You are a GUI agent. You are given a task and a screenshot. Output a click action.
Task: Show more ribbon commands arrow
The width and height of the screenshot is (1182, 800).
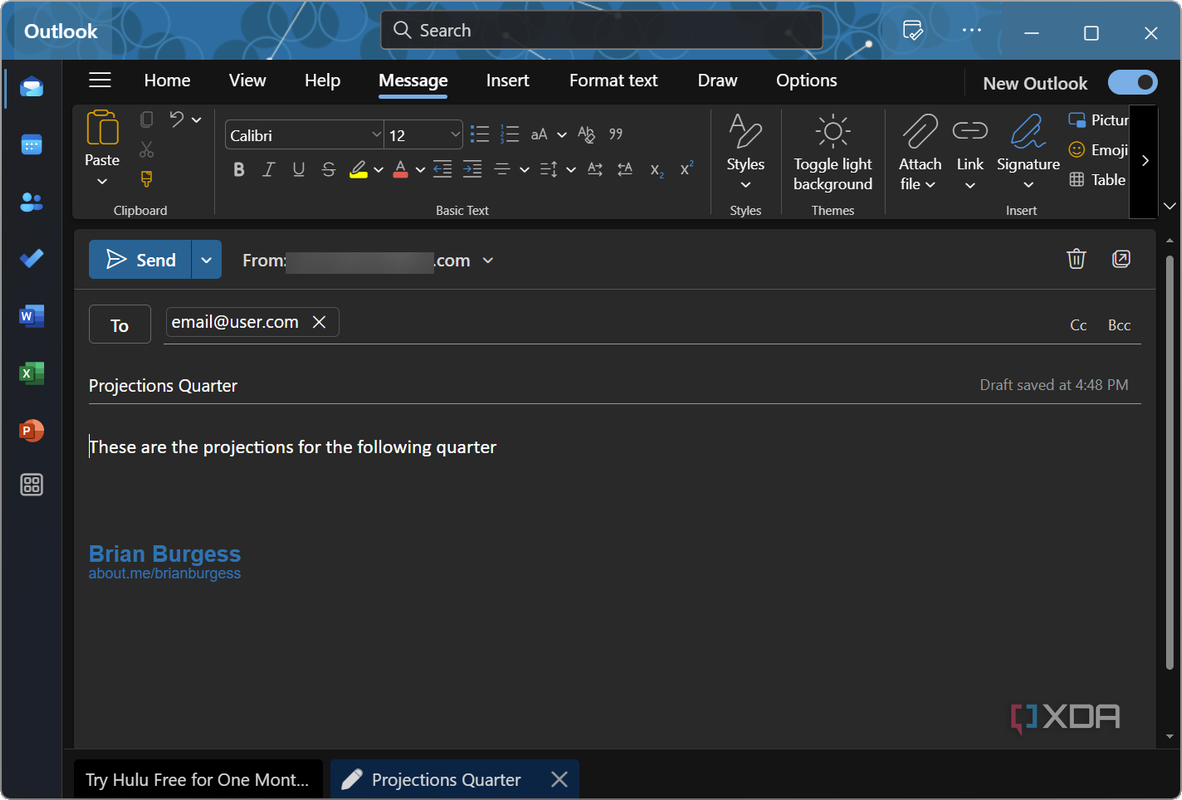point(1144,161)
